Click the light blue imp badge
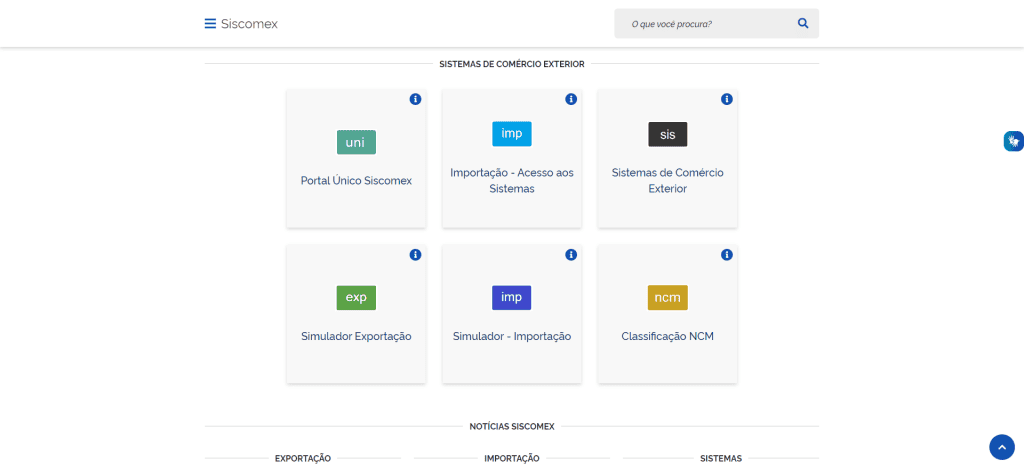This screenshot has width=1024, height=469. [x=511, y=134]
